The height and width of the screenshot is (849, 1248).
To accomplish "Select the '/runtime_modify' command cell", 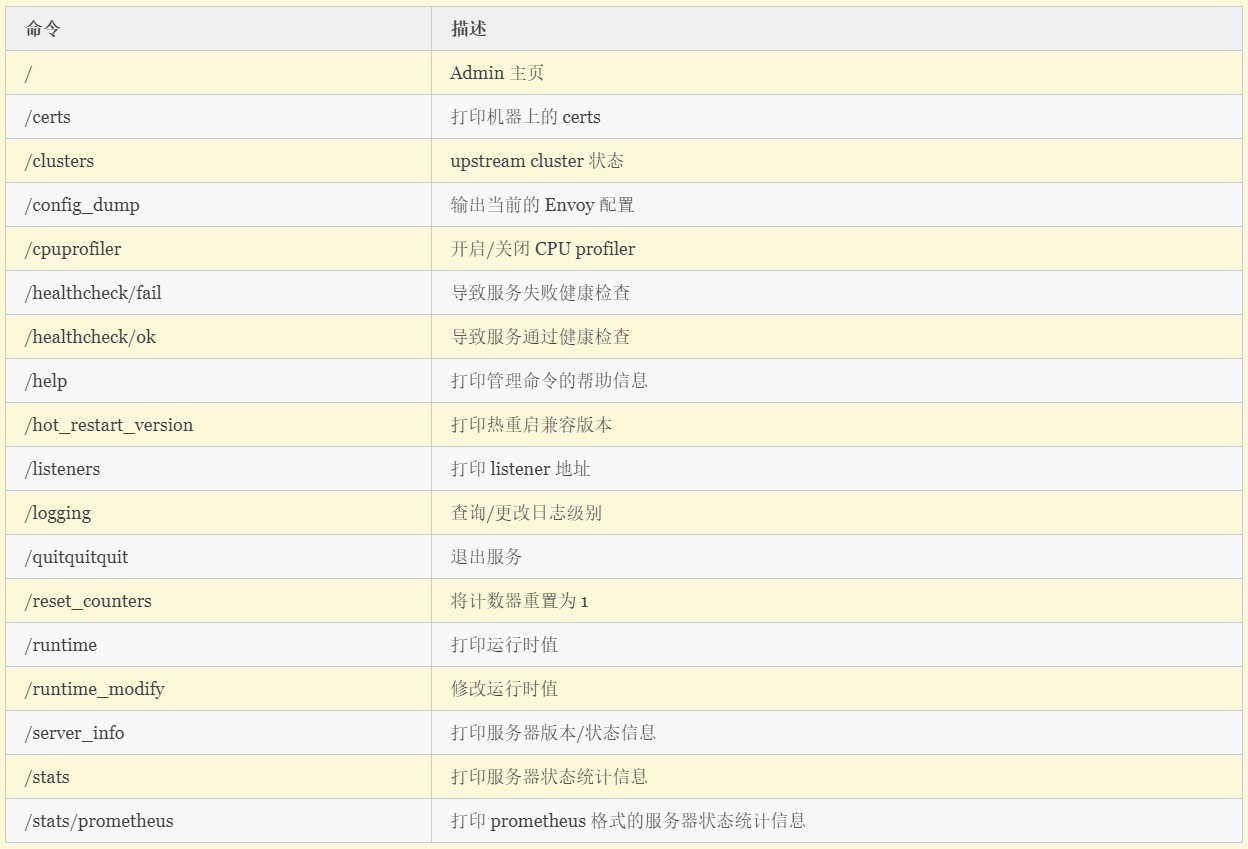I will [218, 689].
